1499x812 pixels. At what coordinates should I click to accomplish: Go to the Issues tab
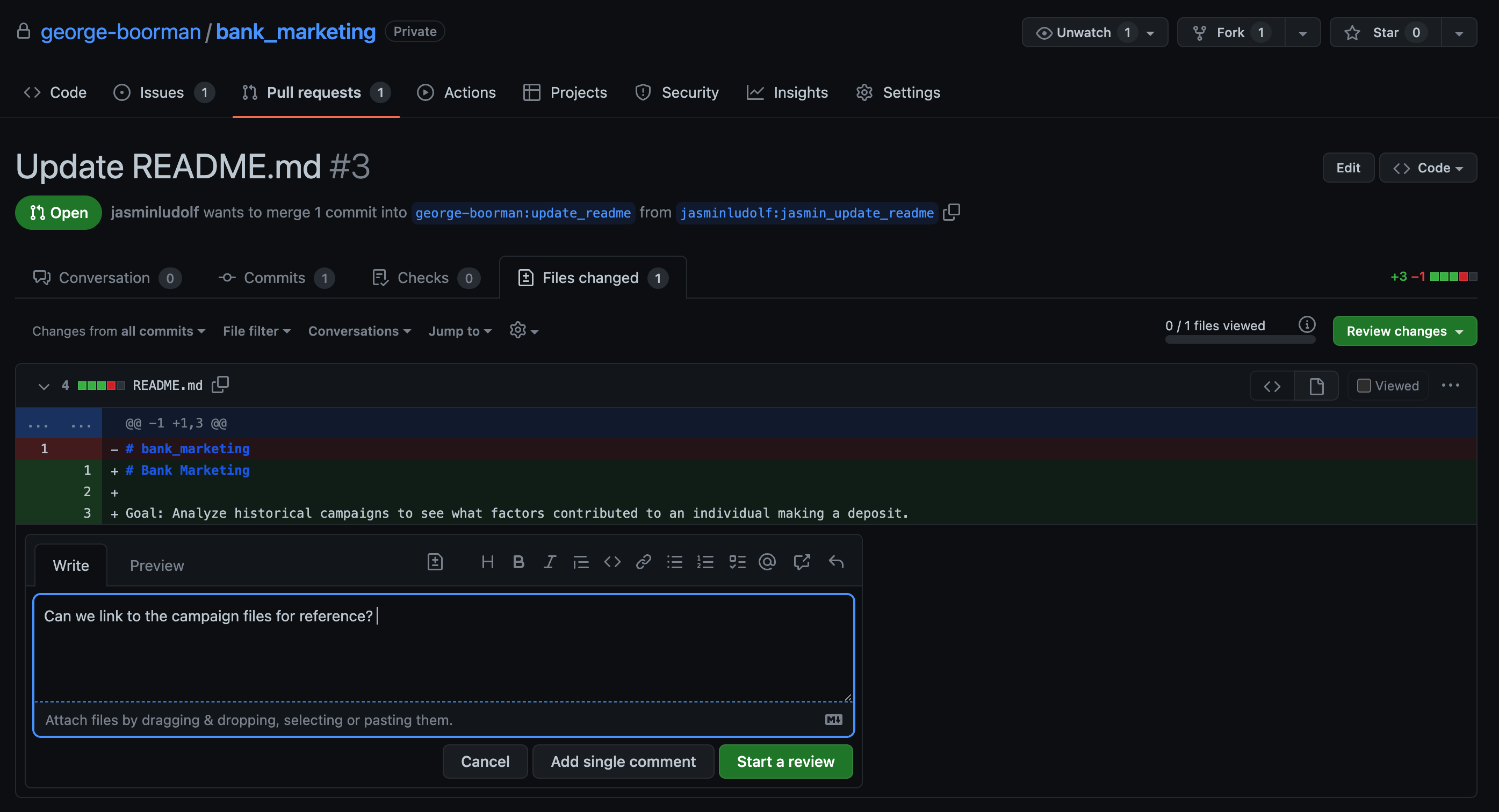coord(164,92)
